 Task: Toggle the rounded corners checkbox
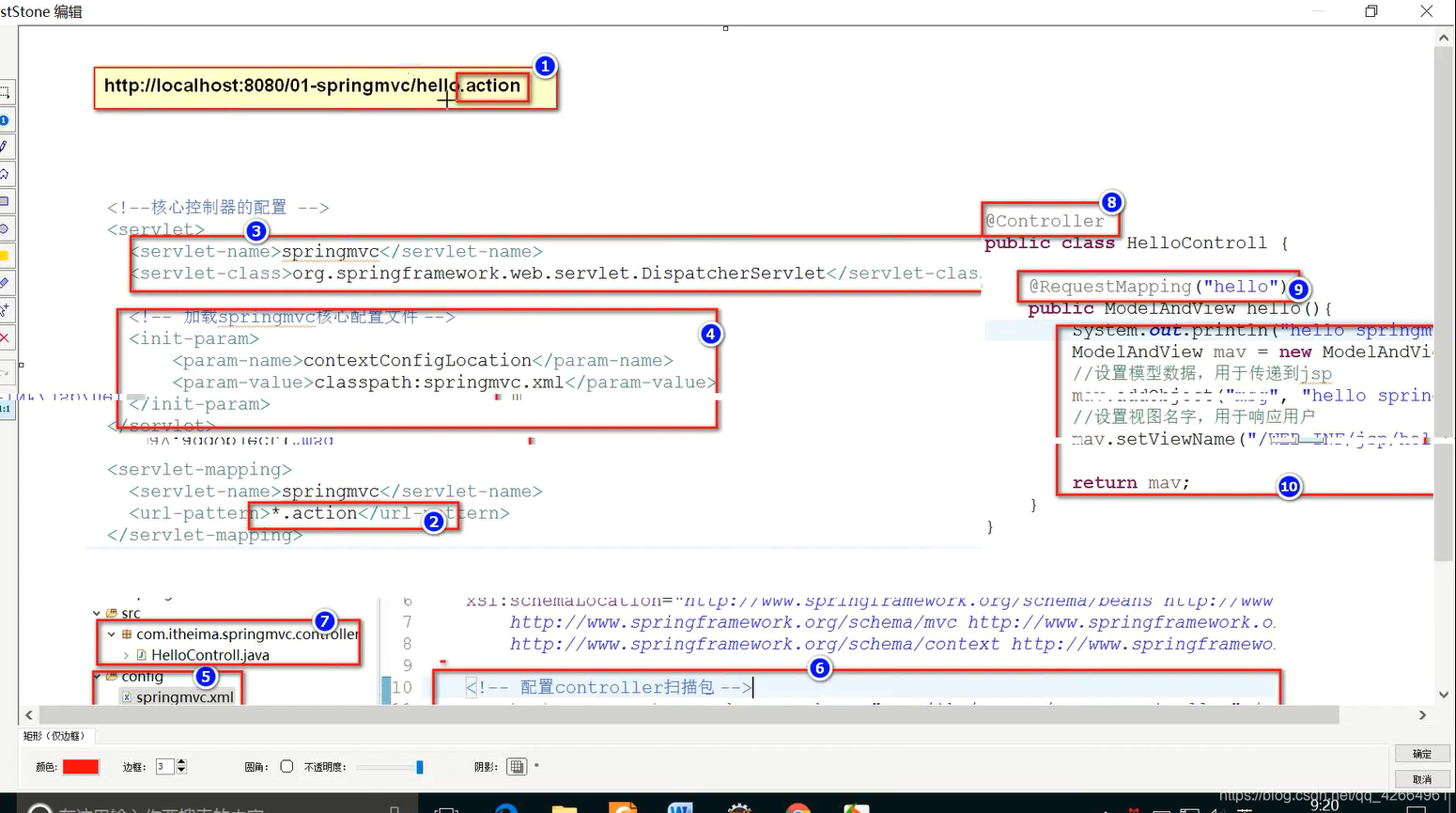coord(287,766)
